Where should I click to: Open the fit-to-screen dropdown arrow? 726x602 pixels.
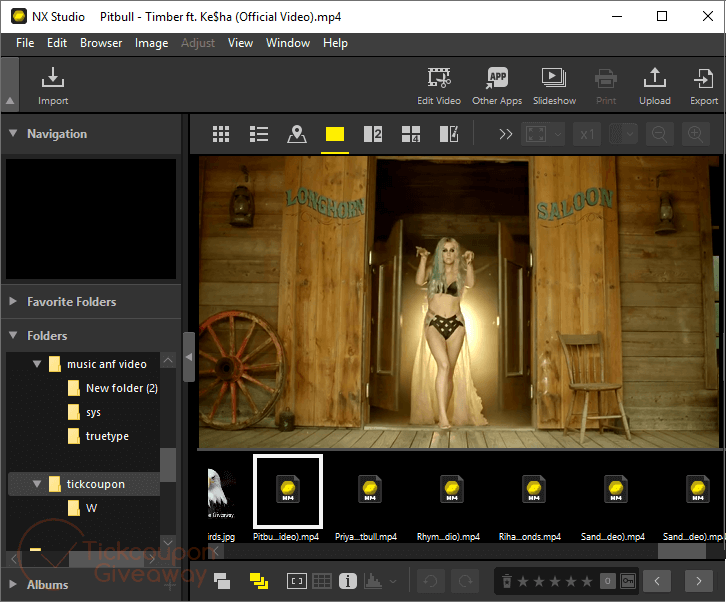coord(558,134)
